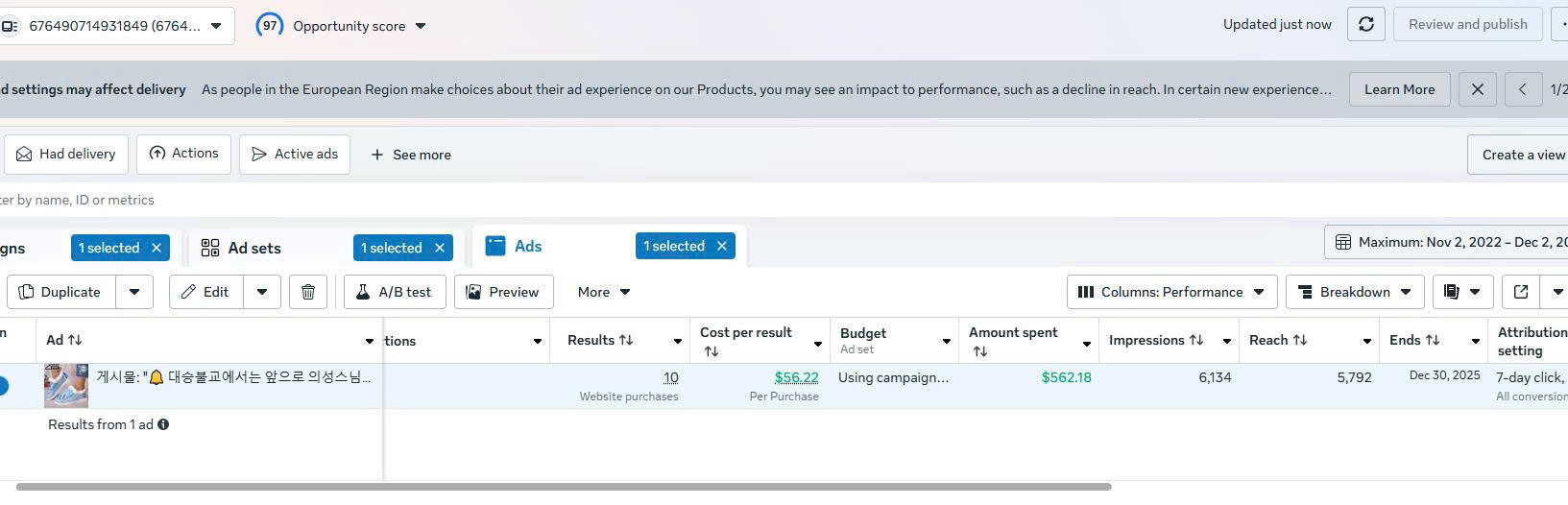Dismiss the delivery notice banner
The height and width of the screenshot is (505, 1568).
coord(1477,89)
